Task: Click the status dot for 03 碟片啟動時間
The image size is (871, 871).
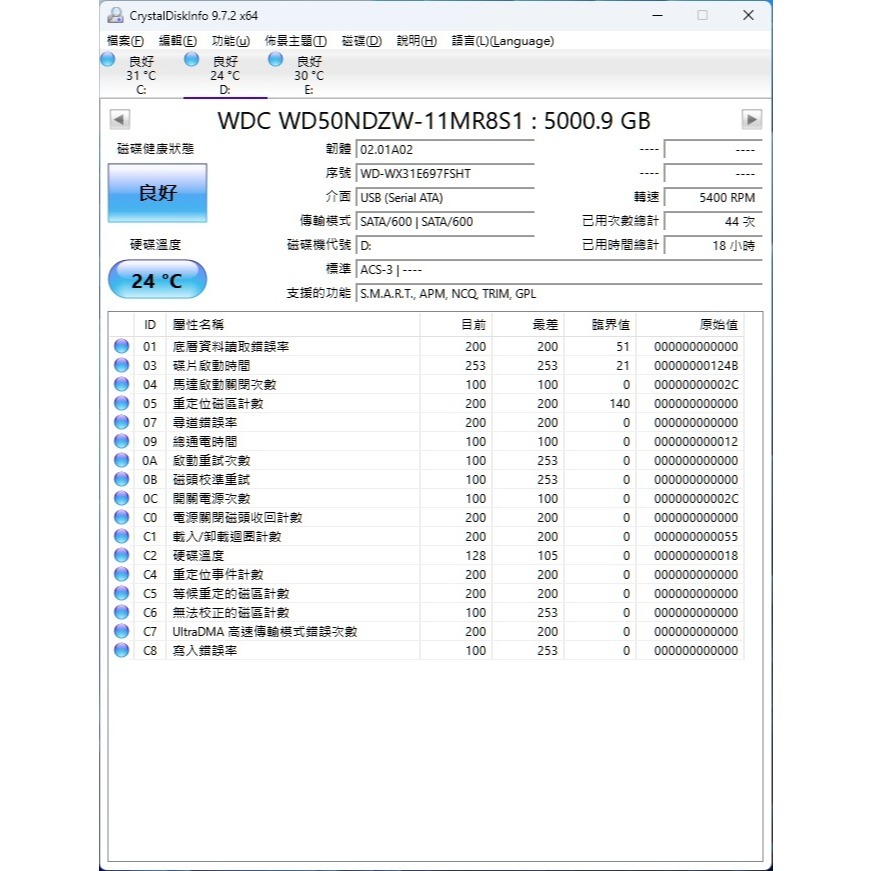Action: click(x=121, y=364)
